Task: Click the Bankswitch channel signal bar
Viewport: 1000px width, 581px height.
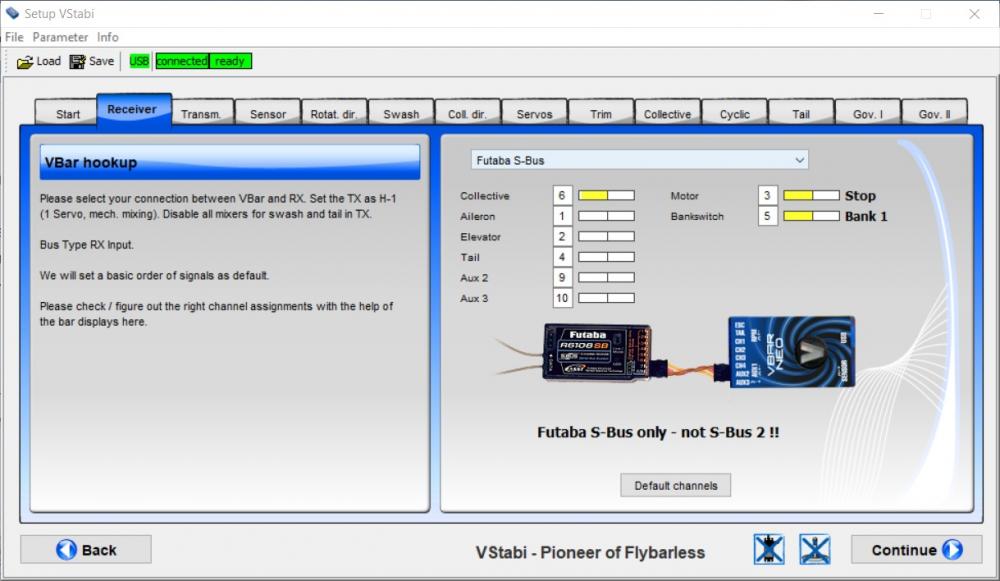Action: point(811,216)
